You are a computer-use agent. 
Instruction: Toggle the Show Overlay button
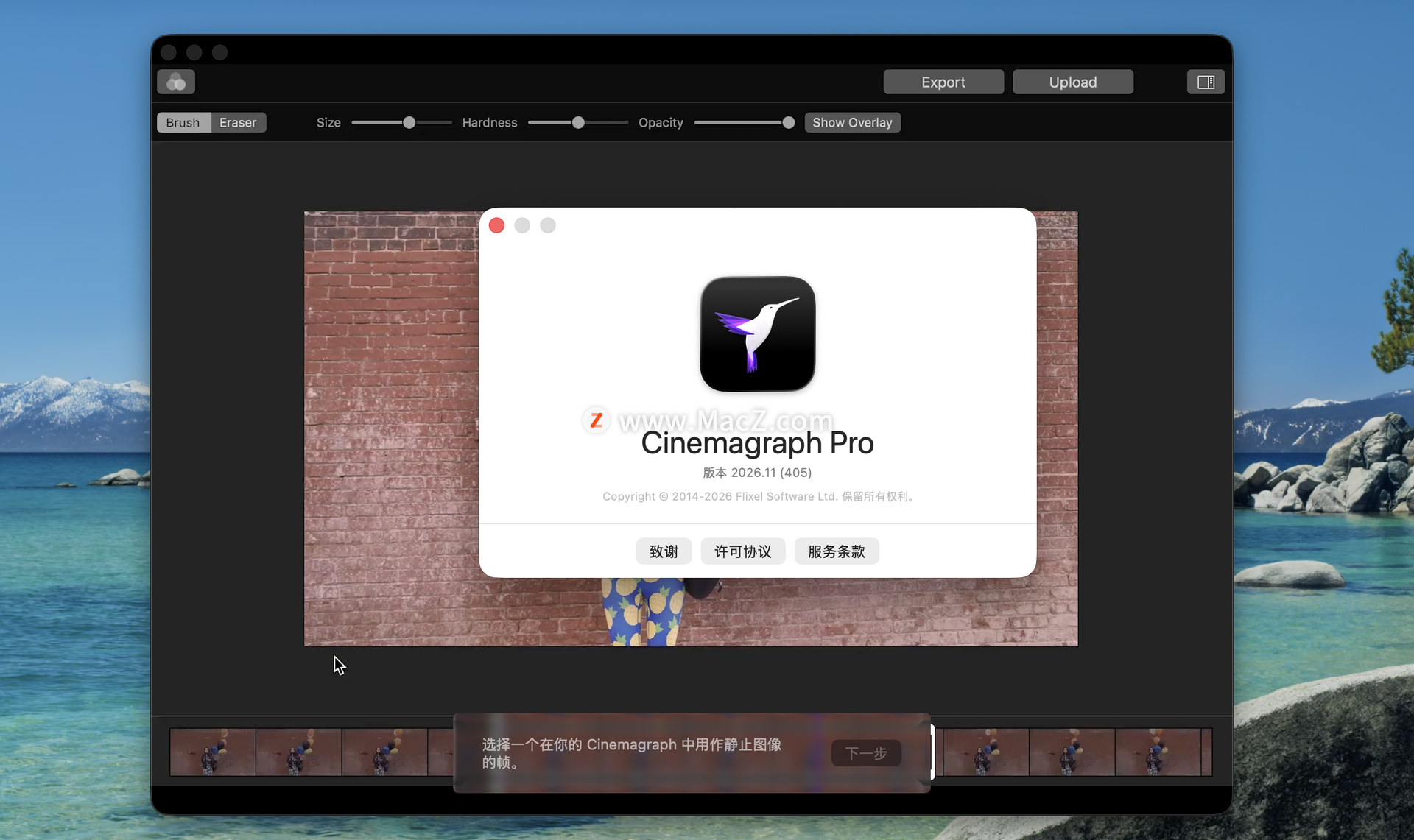[x=852, y=122]
